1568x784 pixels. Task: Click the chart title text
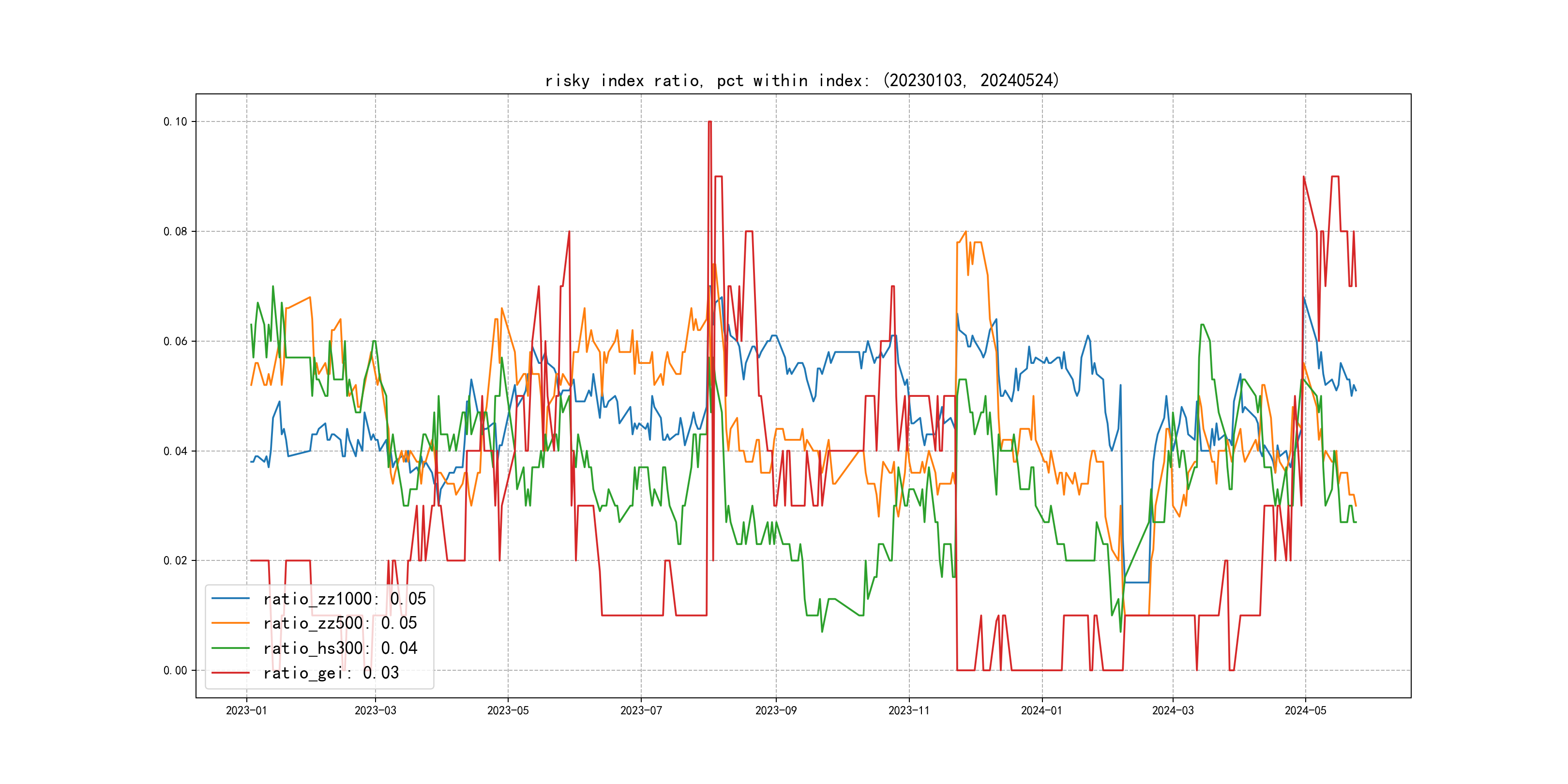(801, 80)
